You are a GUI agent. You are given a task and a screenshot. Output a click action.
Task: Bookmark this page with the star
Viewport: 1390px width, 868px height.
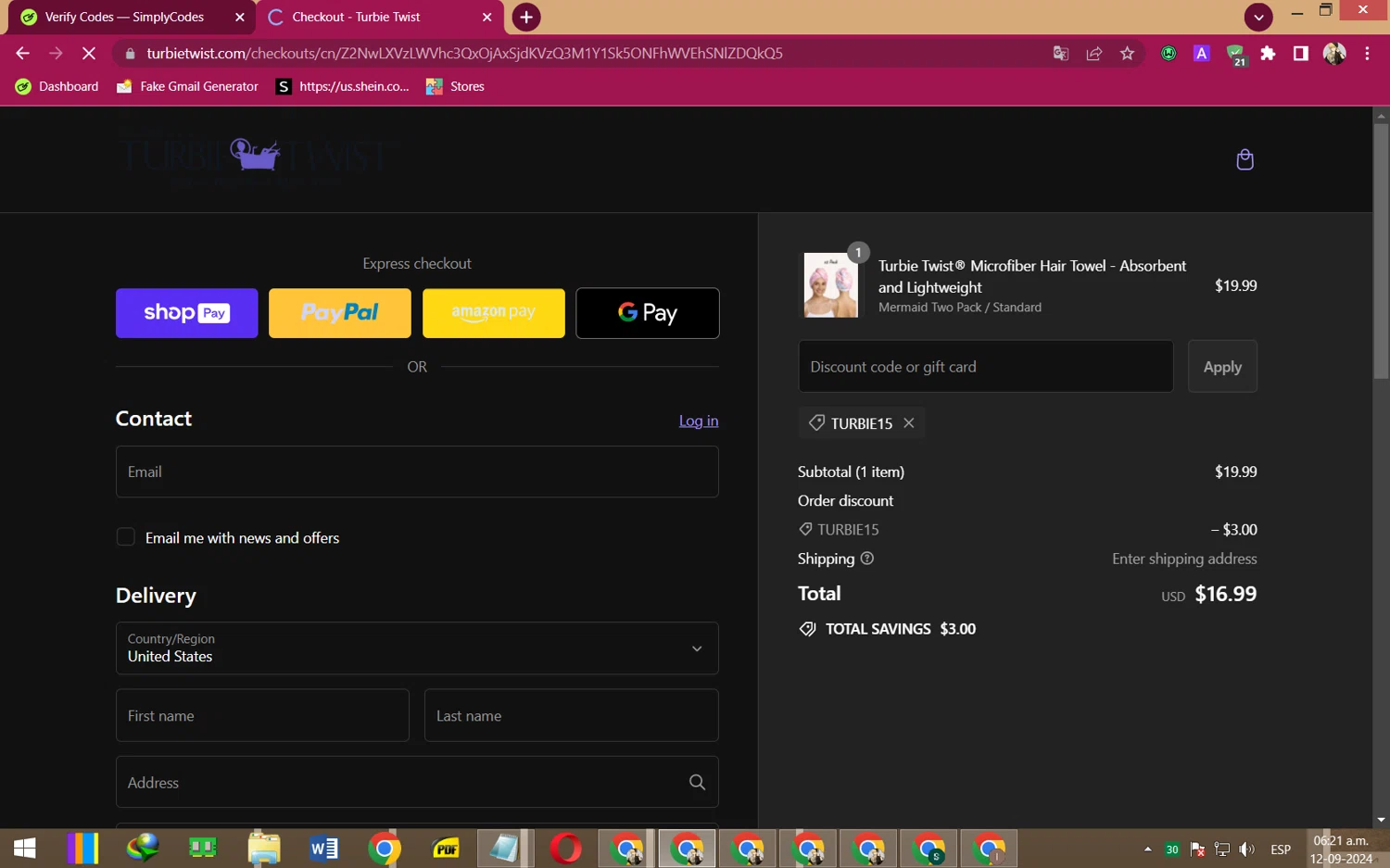click(x=1127, y=54)
